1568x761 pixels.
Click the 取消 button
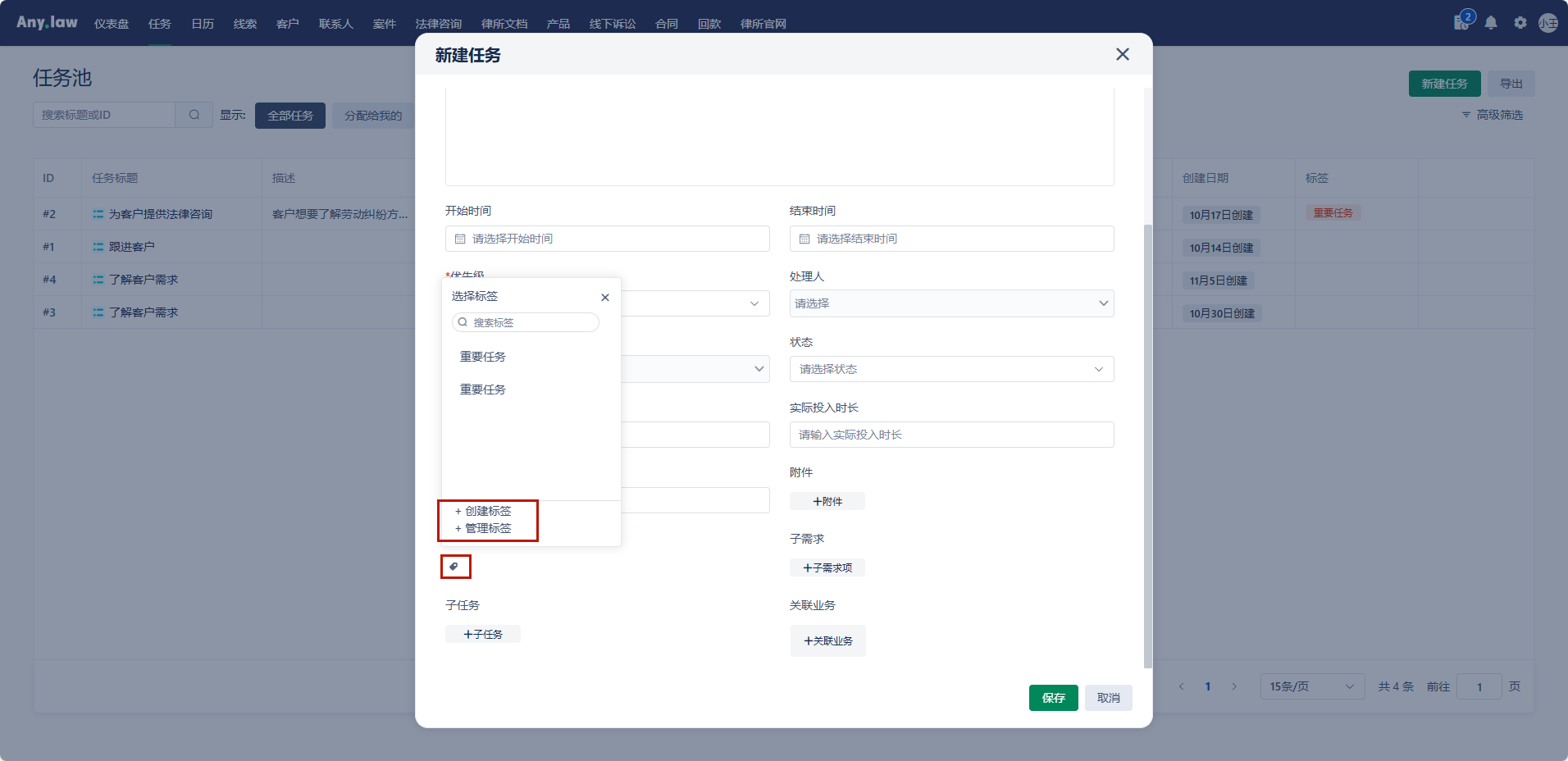click(x=1109, y=698)
